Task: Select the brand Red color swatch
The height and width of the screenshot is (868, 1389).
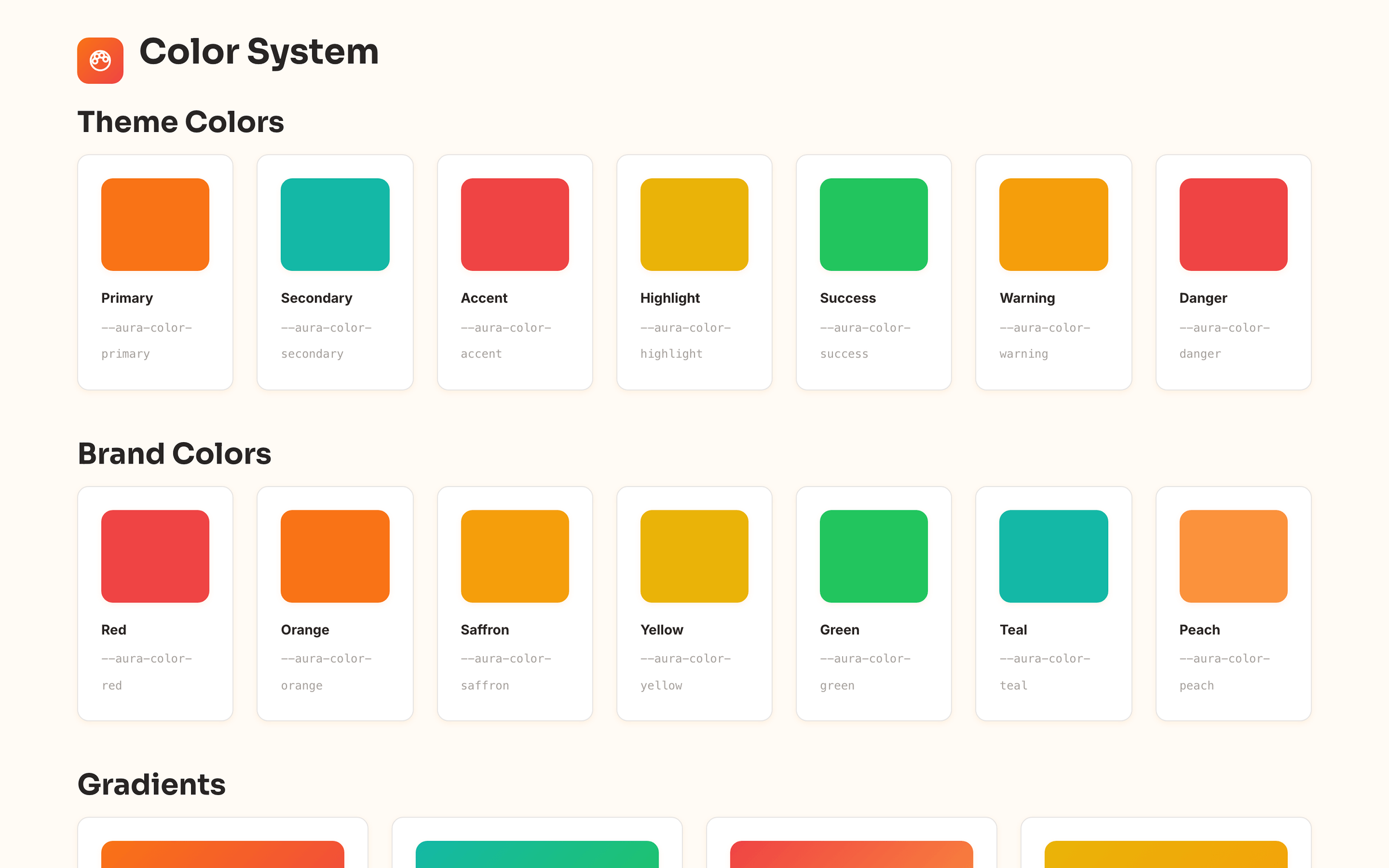Action: tap(155, 556)
